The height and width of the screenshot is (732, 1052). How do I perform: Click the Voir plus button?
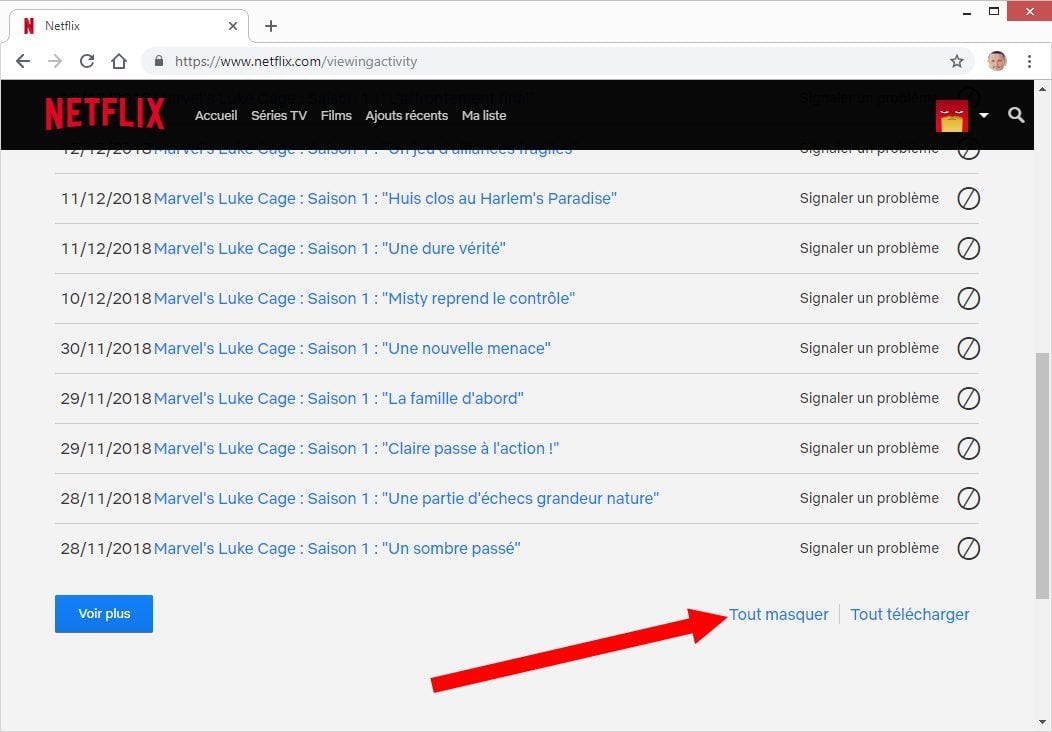click(104, 614)
